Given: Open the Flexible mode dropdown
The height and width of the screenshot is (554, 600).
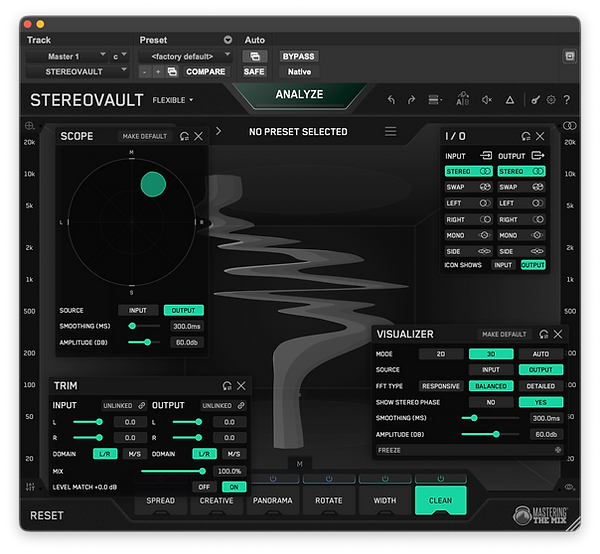Looking at the screenshot, I should pos(173,100).
